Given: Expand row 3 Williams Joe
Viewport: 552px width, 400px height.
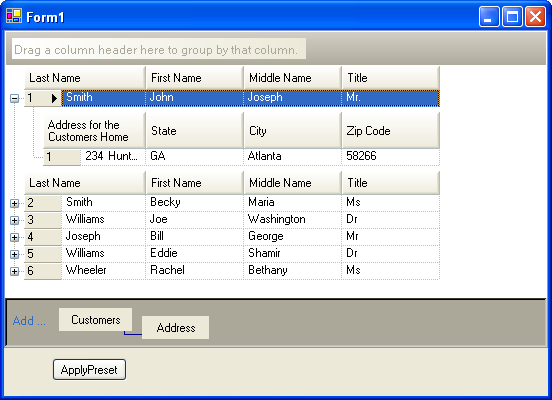Looking at the screenshot, I should tap(14, 220).
